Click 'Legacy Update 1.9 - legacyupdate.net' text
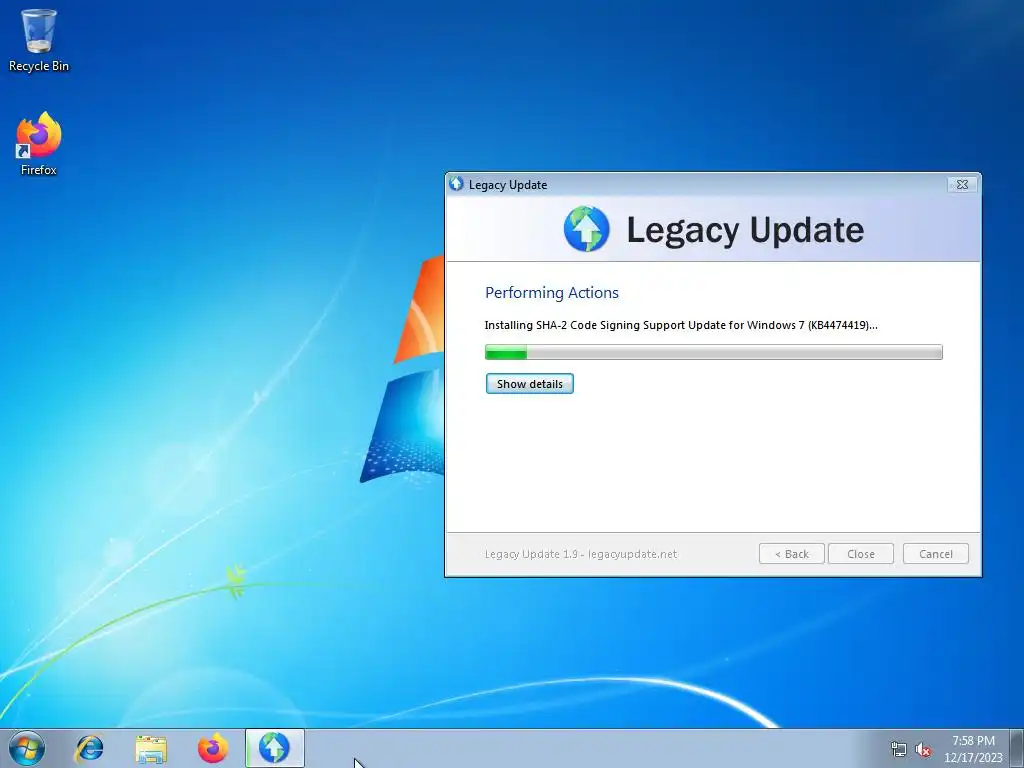The width and height of the screenshot is (1024, 768). [x=581, y=554]
